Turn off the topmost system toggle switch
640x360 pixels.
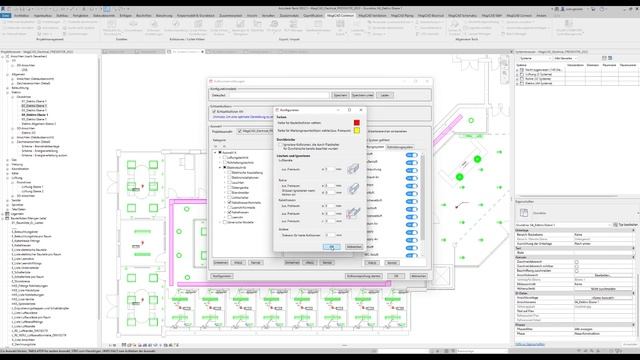(x=411, y=155)
